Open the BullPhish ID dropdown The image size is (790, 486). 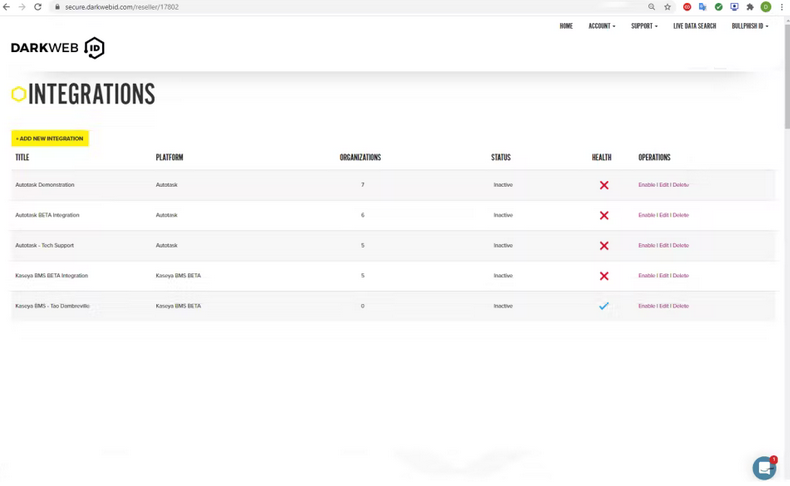749,26
